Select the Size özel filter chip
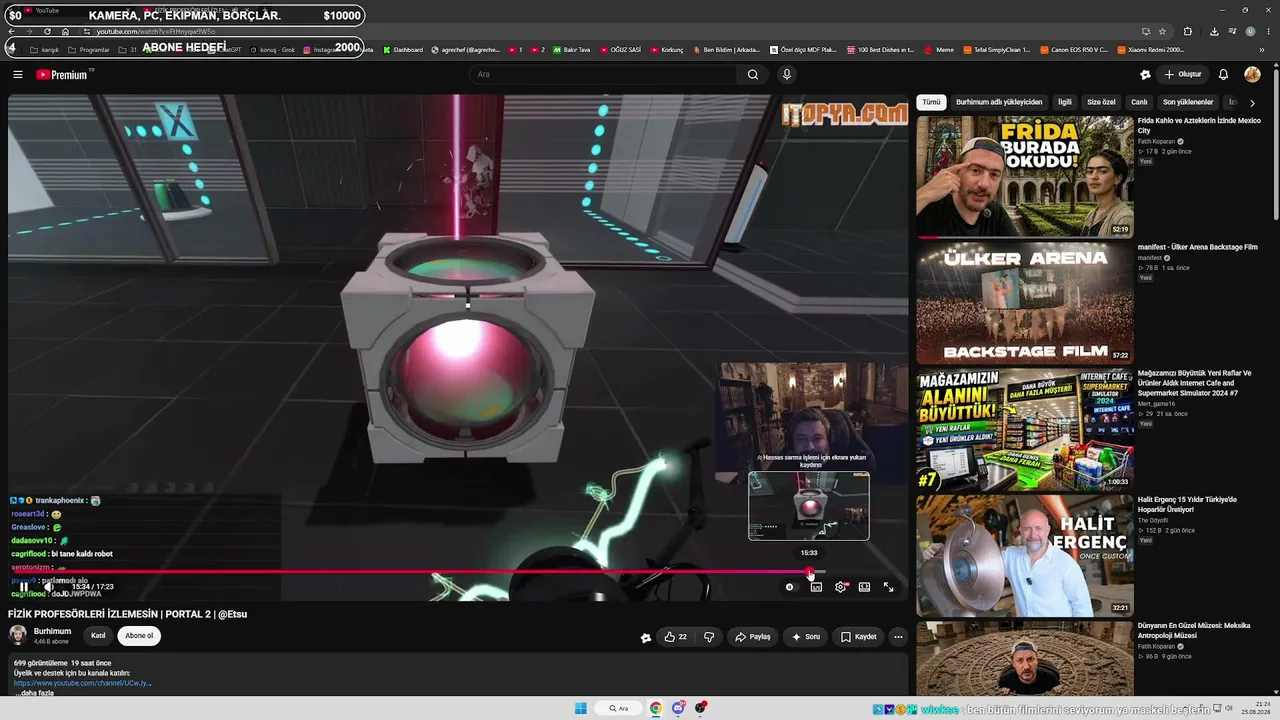The height and width of the screenshot is (720, 1280). tap(1101, 102)
